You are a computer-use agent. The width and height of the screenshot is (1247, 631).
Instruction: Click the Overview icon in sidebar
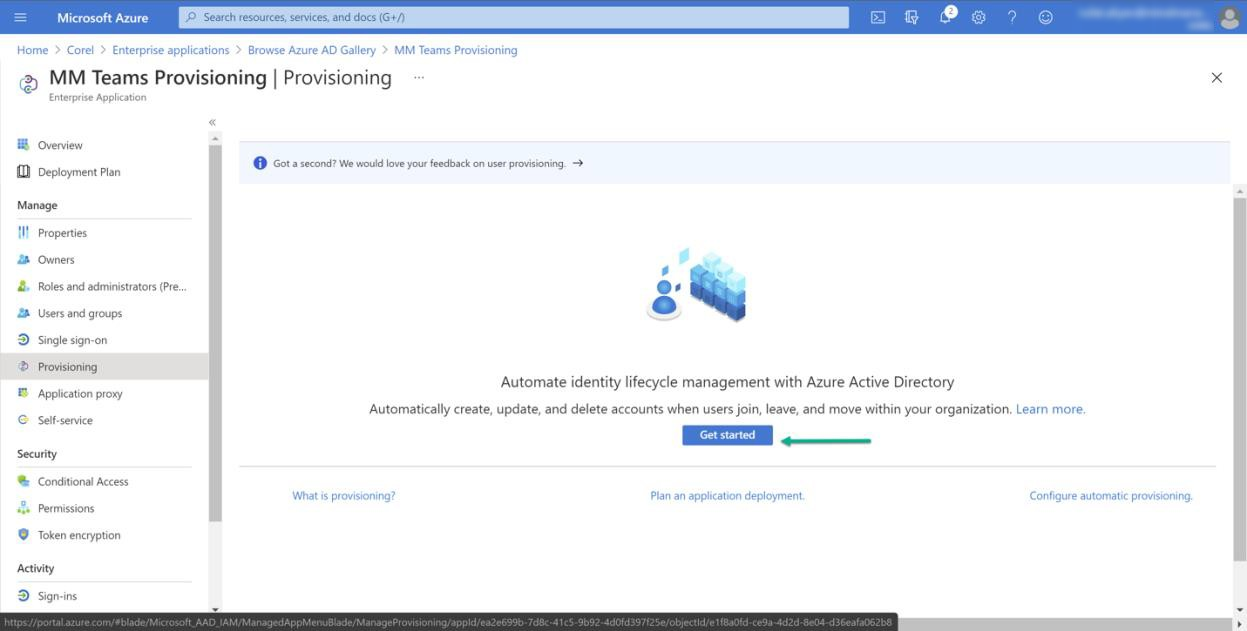[23, 145]
